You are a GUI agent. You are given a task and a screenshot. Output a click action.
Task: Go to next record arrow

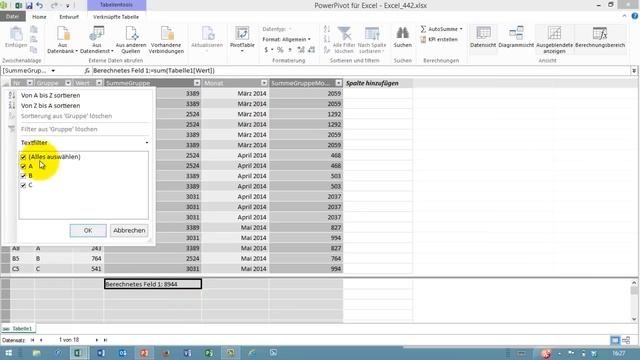(x=97, y=340)
